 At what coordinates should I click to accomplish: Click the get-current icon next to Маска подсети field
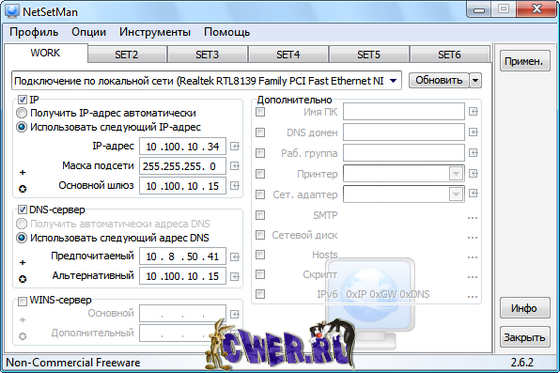pyautogui.click(x=234, y=166)
